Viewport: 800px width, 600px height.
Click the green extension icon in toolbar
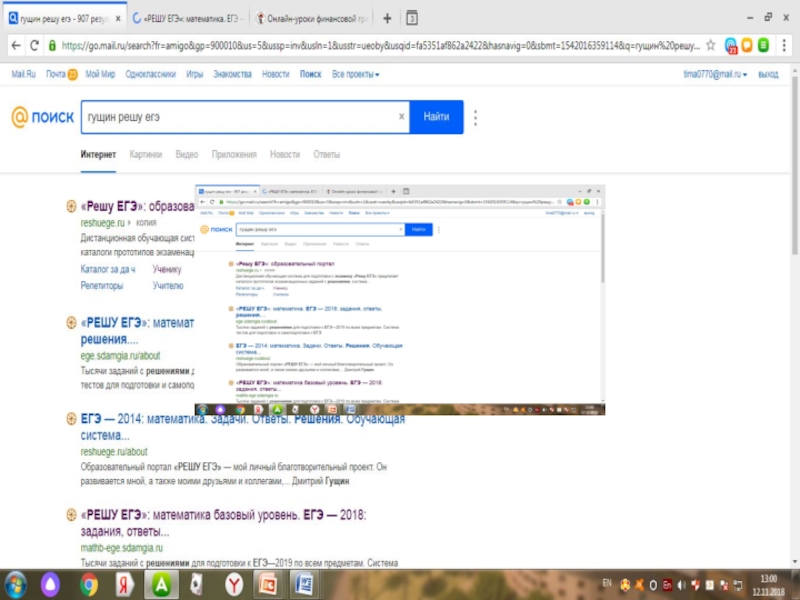(764, 45)
